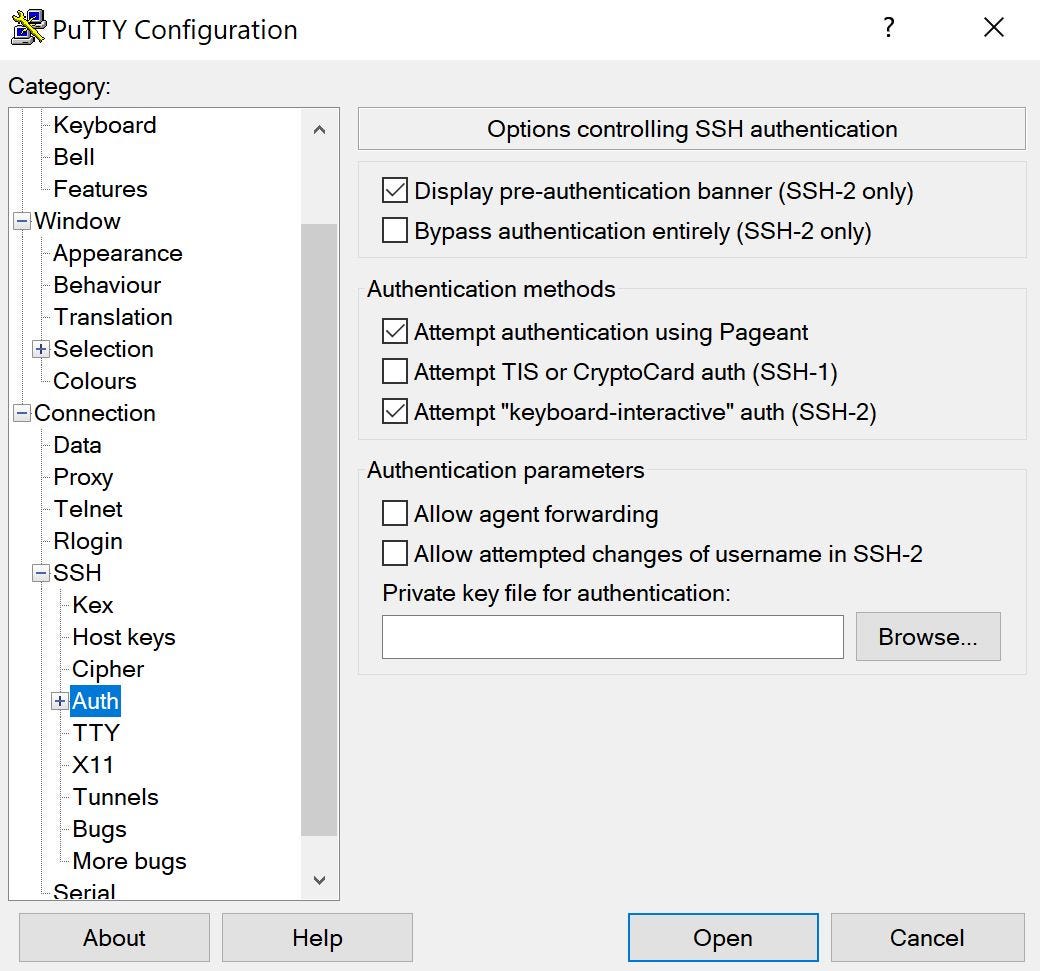This screenshot has width=1040, height=971.
Task: Click the PuTTY icon in the title bar
Action: pyautogui.click(x=27, y=28)
